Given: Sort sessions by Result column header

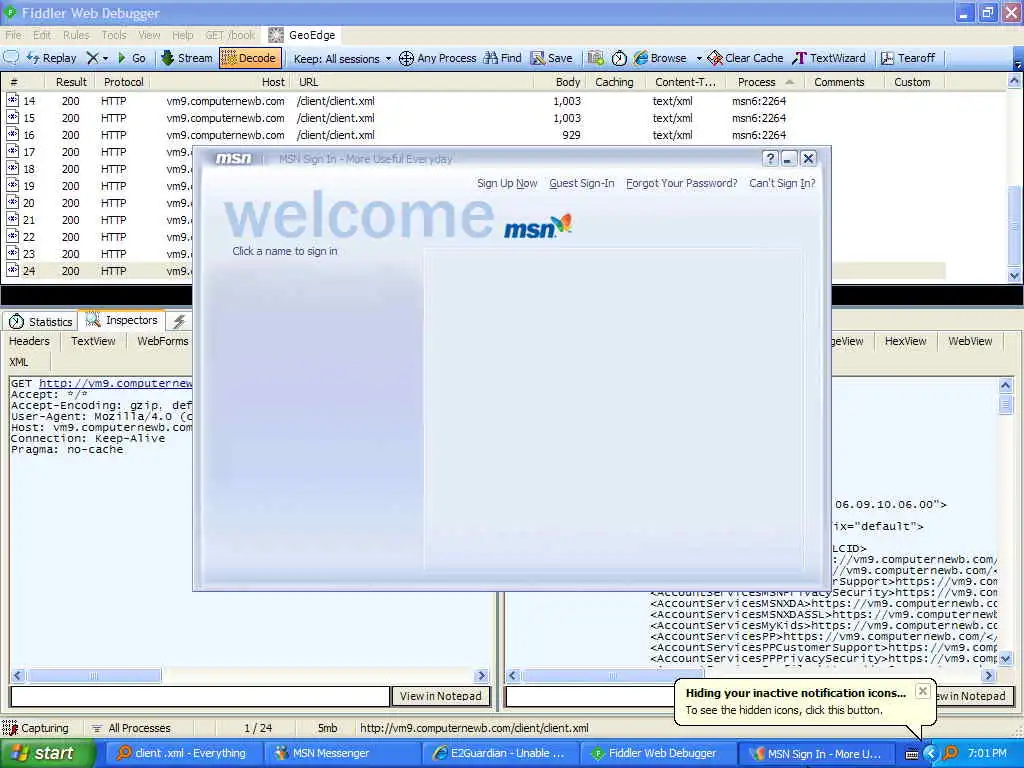Looking at the screenshot, I should pyautogui.click(x=71, y=82).
